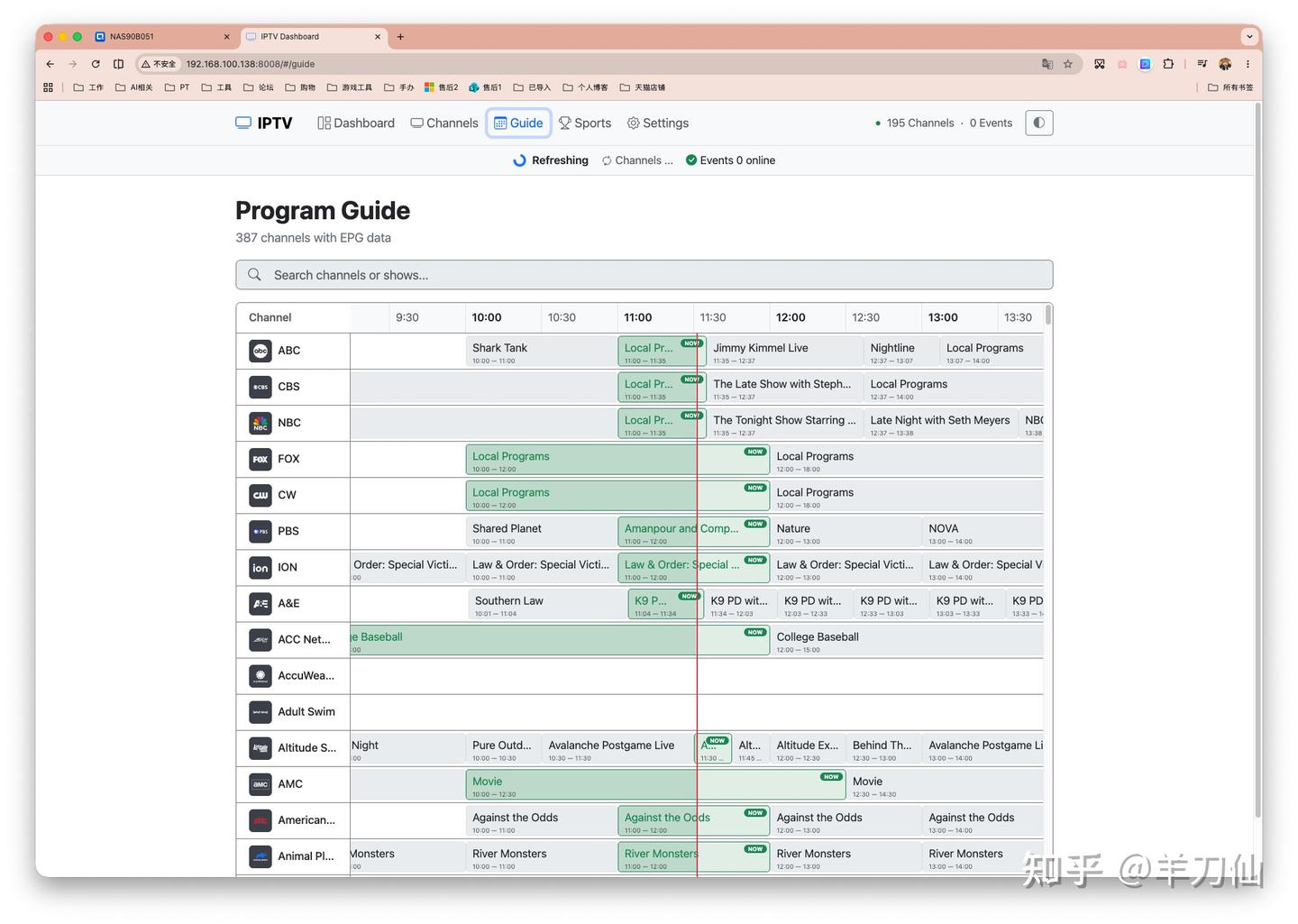The height and width of the screenshot is (924, 1298).
Task: Click the ACC Network channel logo
Action: (261, 639)
